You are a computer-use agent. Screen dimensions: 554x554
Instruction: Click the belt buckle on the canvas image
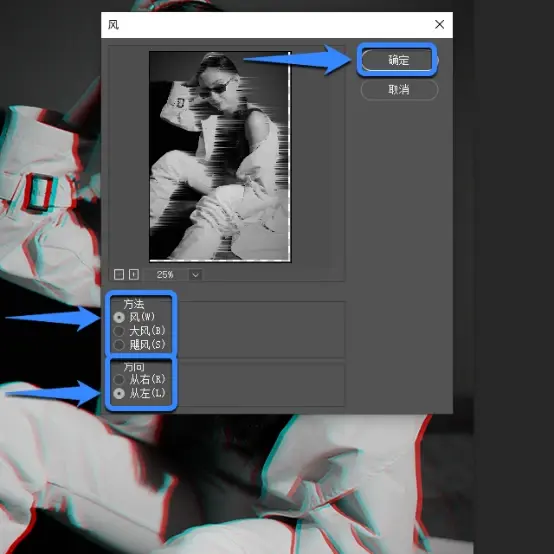38,193
